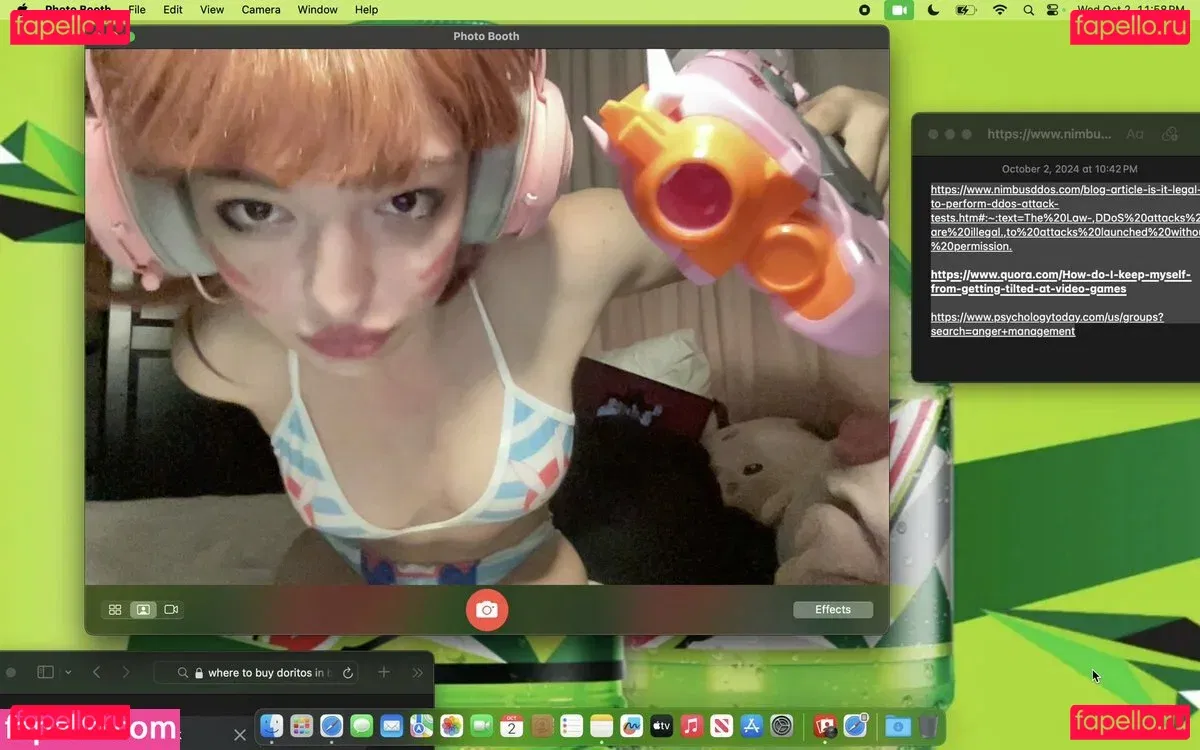Expand Safari's toolbar overflow chevrons
Image resolution: width=1200 pixels, height=750 pixels.
point(418,673)
